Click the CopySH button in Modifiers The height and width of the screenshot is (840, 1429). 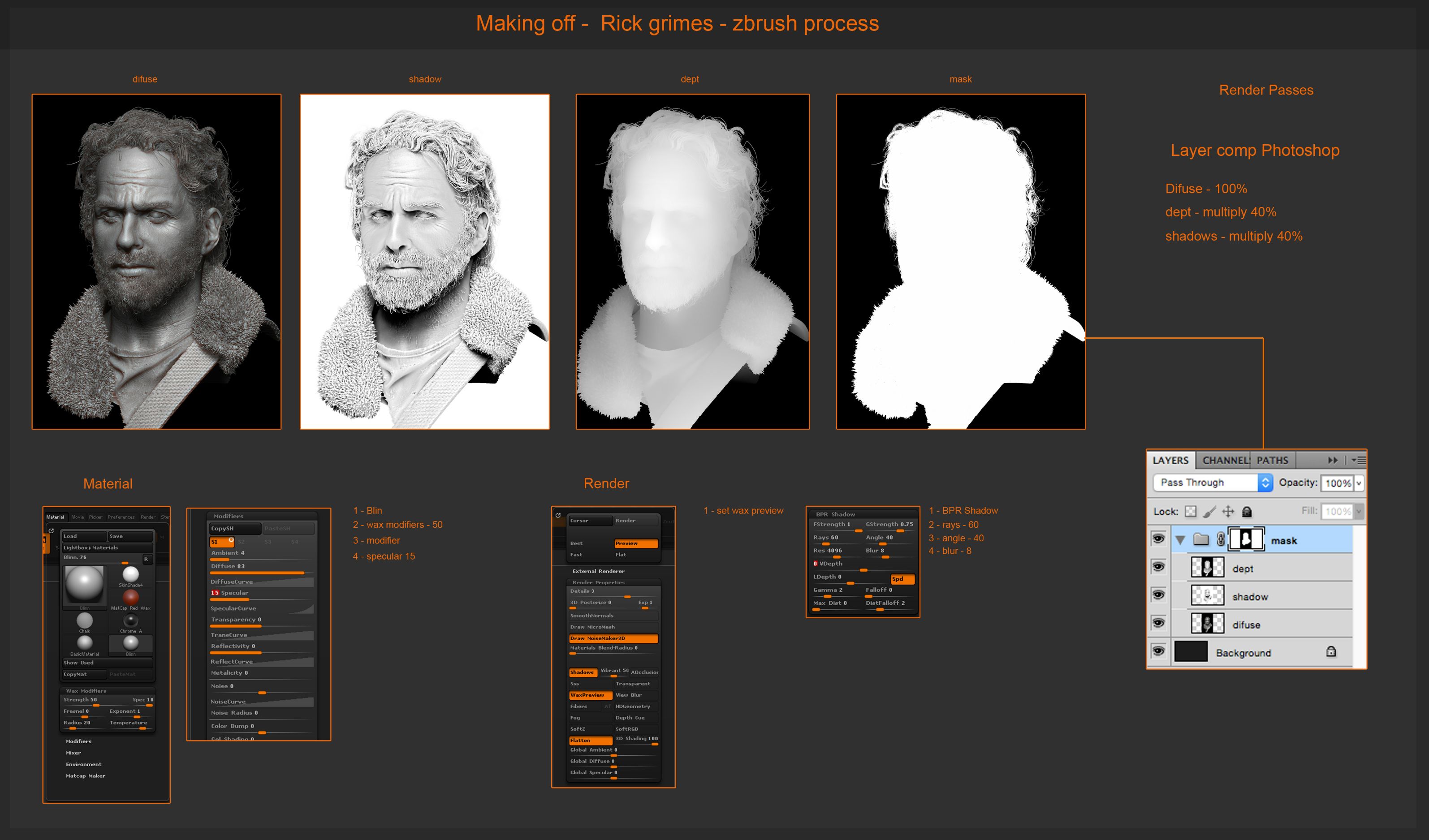(235, 528)
